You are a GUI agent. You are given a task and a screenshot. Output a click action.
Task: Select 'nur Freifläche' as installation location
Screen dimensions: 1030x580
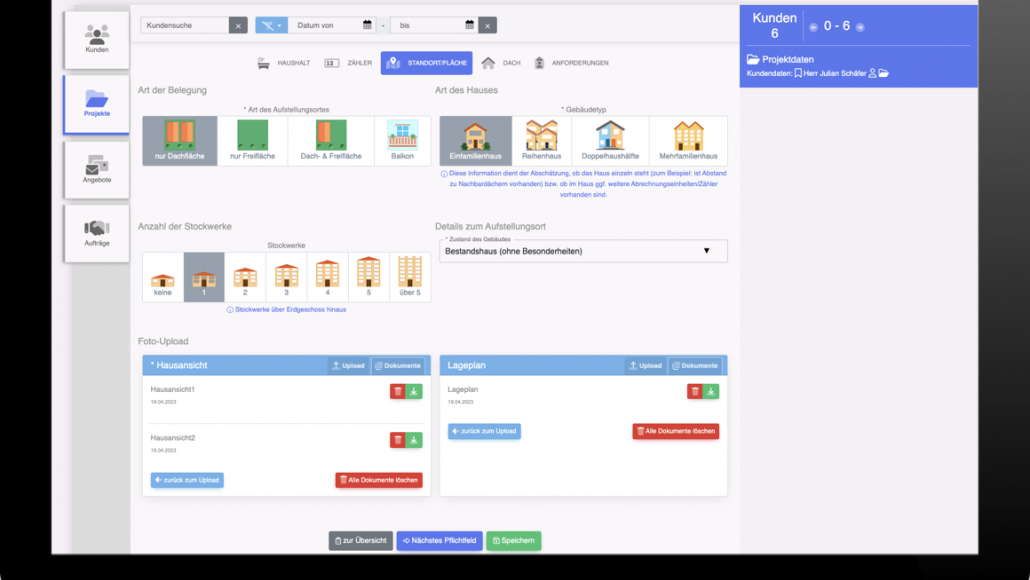tap(251, 141)
